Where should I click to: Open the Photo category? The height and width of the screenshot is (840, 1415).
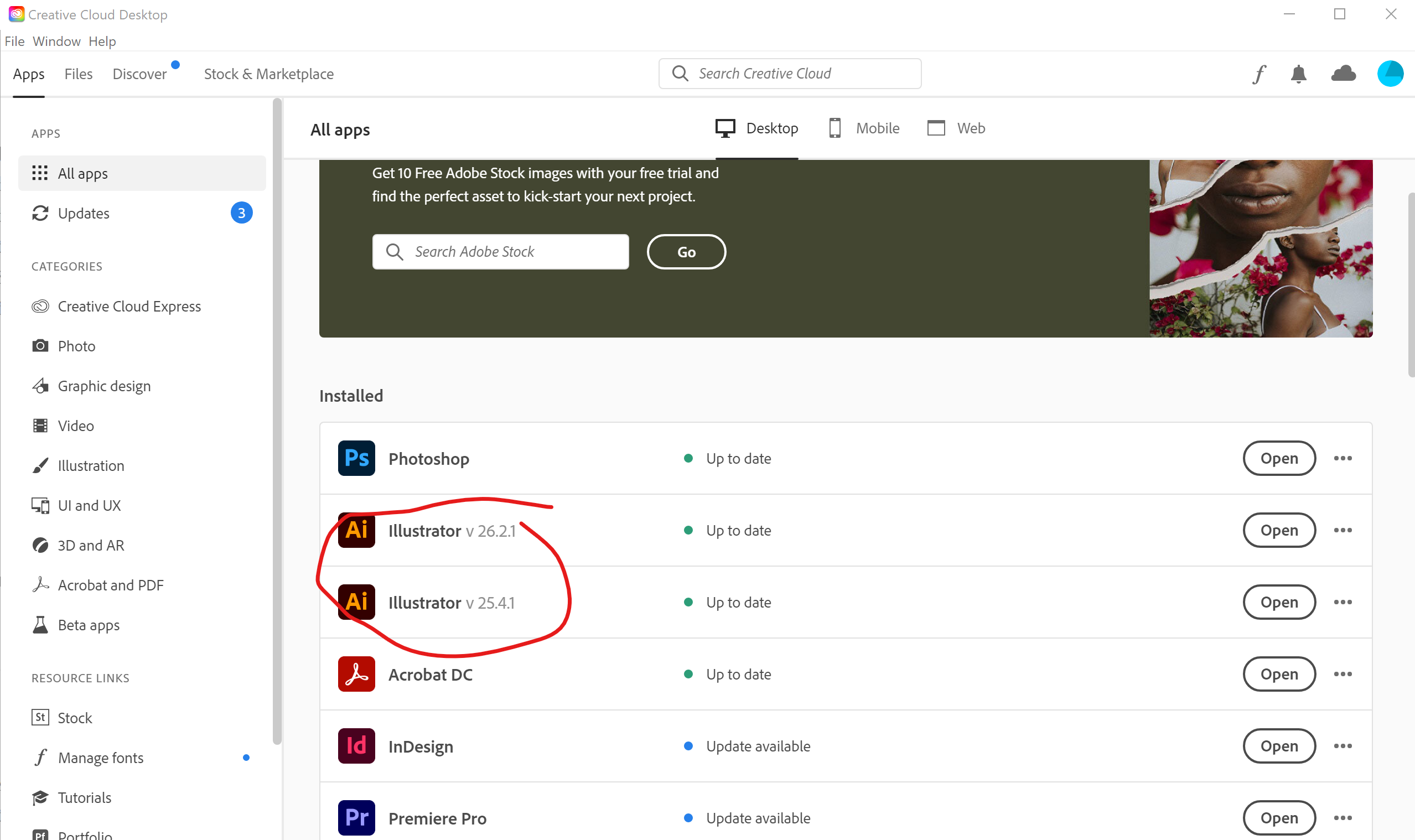coord(64,346)
